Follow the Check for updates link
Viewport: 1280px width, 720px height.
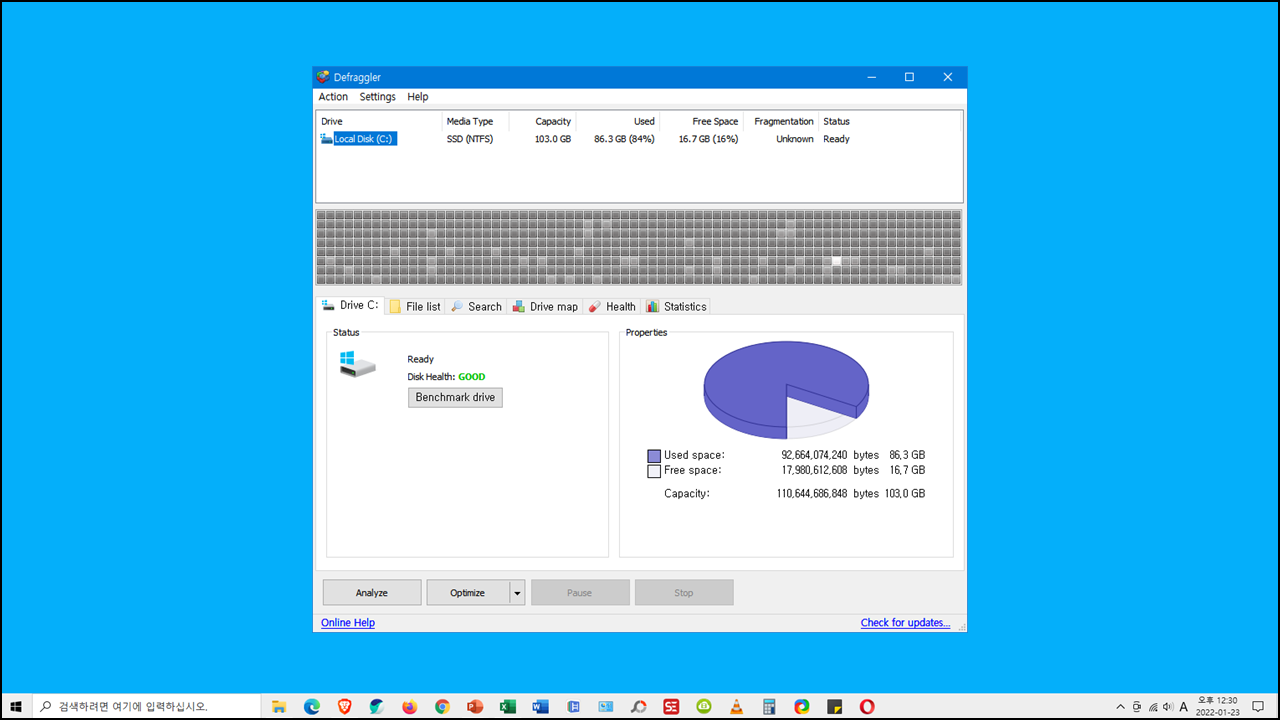point(905,622)
